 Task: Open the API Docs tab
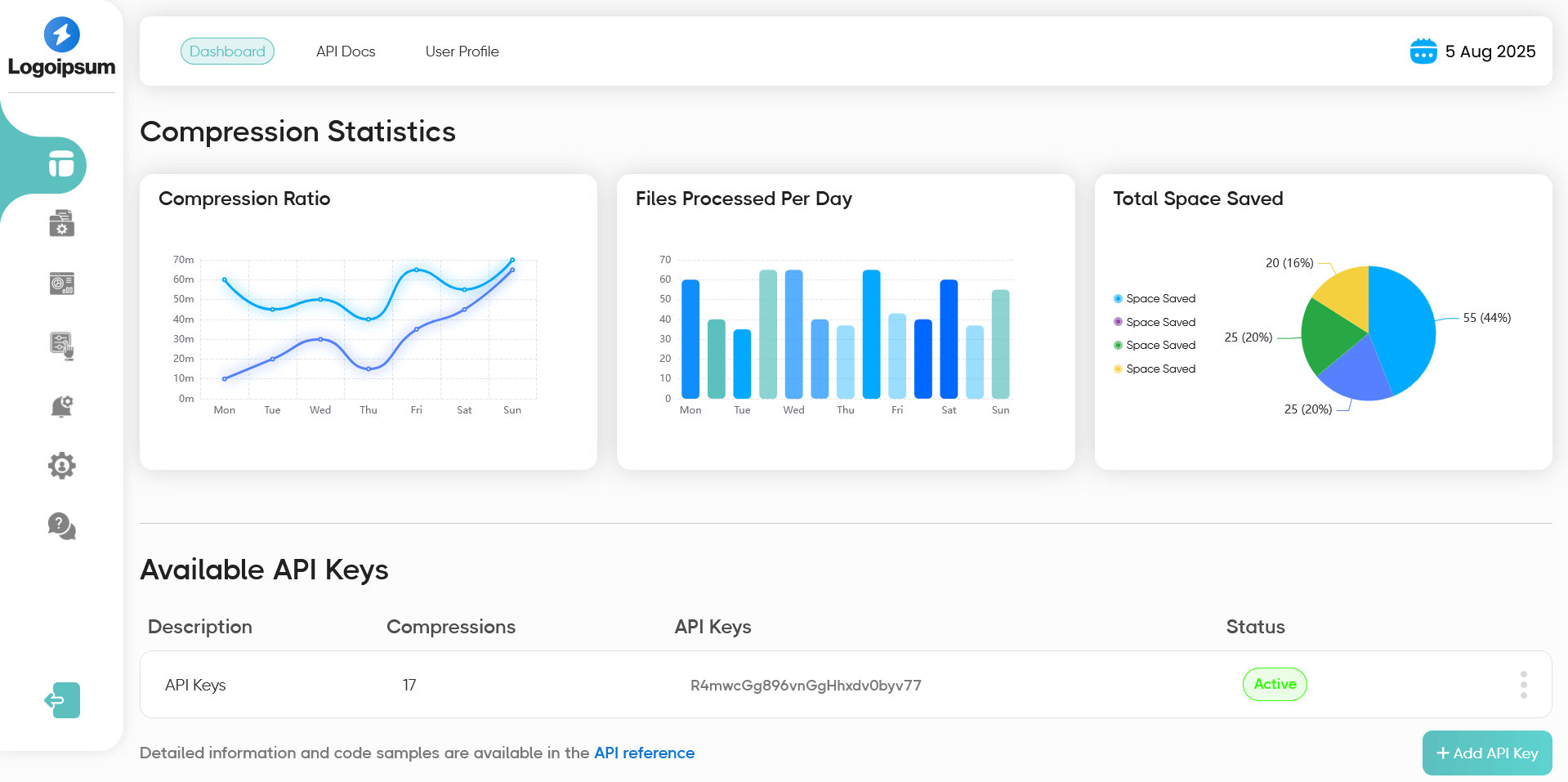346,51
